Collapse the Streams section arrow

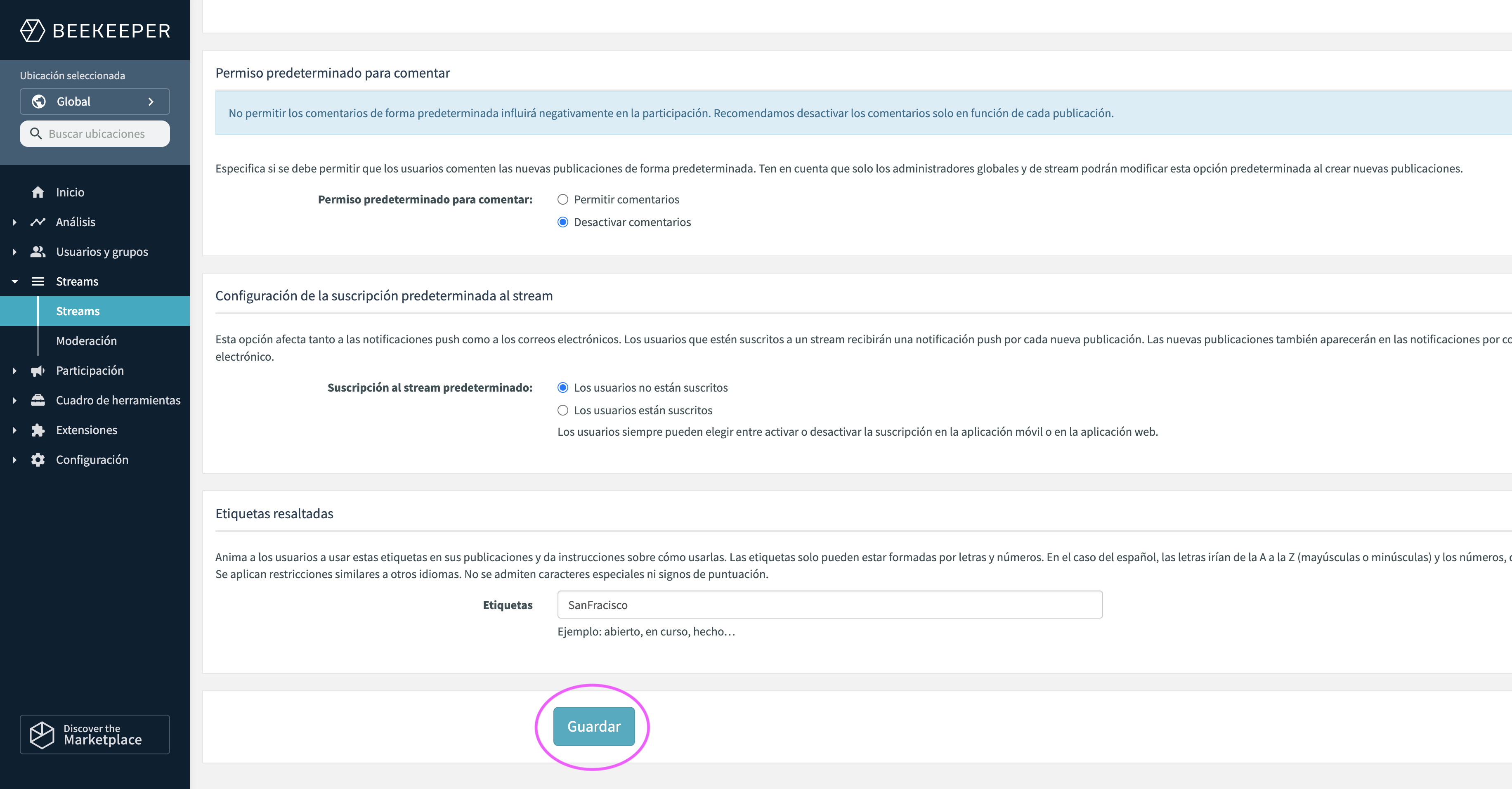pyautogui.click(x=15, y=282)
